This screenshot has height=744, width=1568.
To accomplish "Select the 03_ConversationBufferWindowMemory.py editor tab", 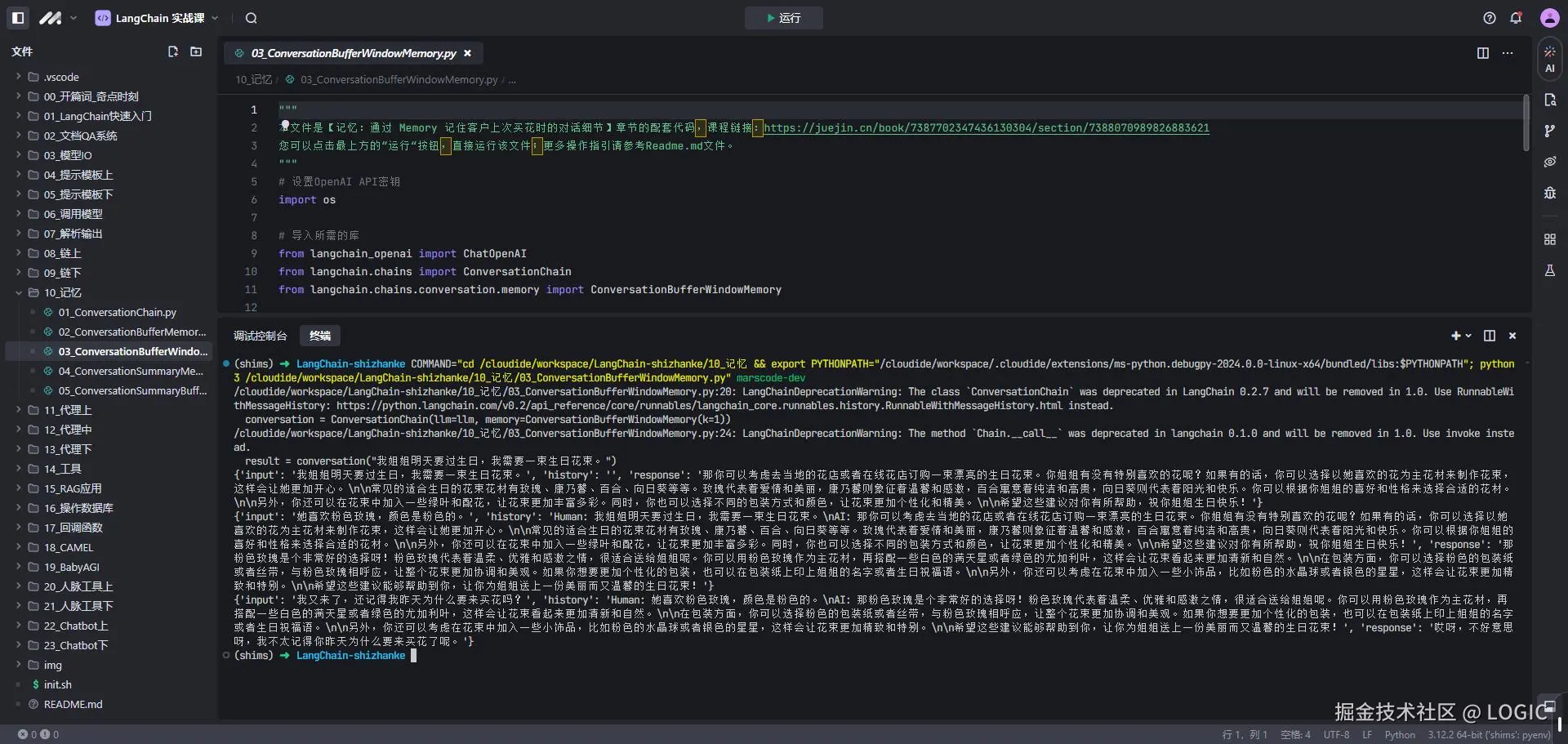I will coord(354,53).
